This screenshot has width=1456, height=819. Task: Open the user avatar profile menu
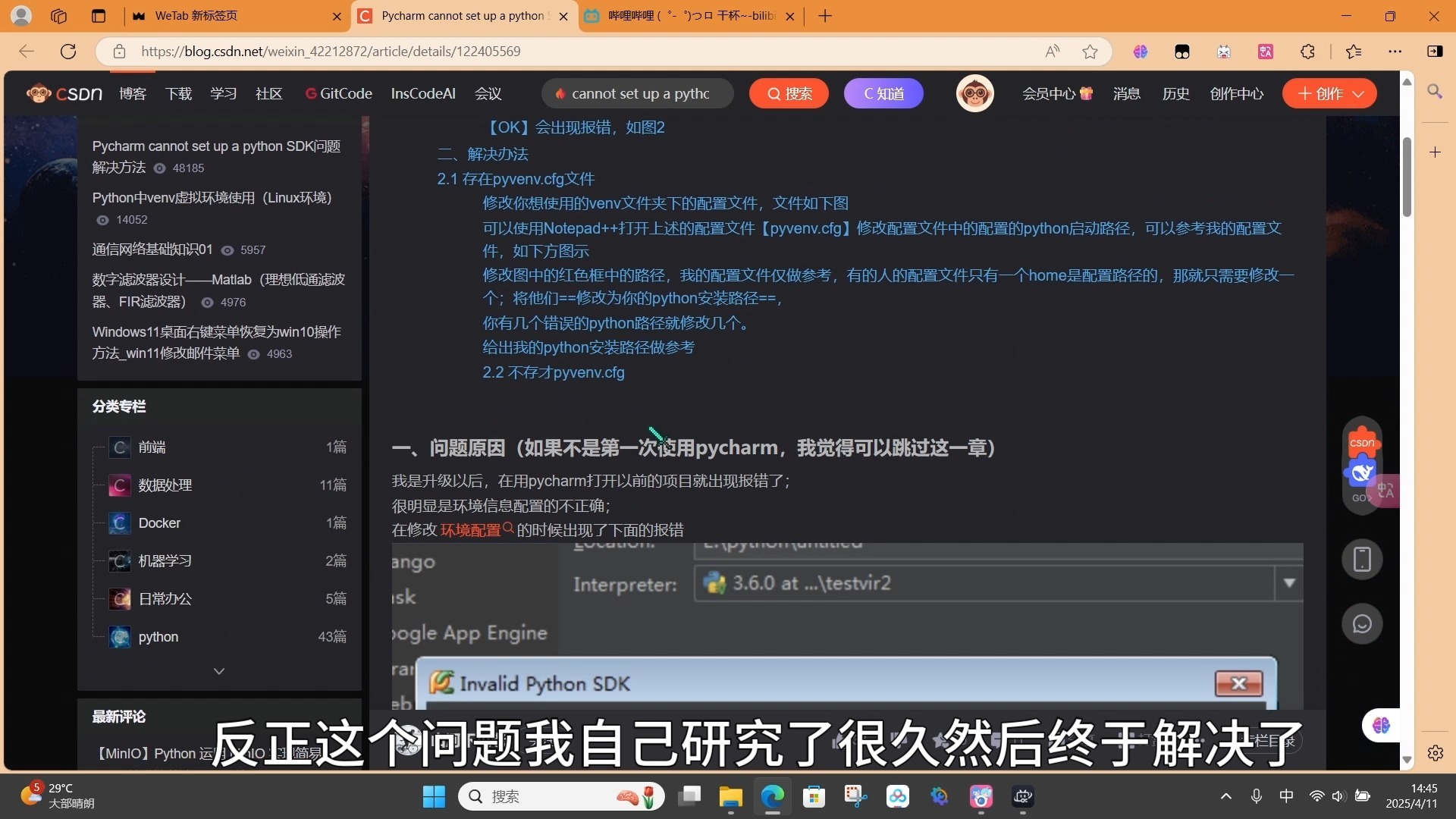pos(974,93)
